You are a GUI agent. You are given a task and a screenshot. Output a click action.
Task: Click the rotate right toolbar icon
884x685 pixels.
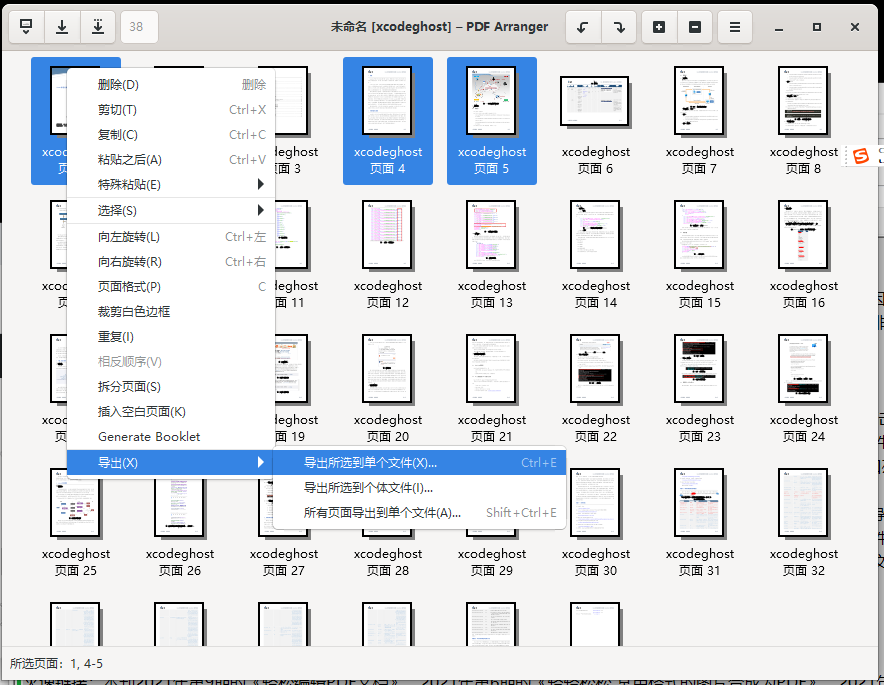(x=619, y=26)
